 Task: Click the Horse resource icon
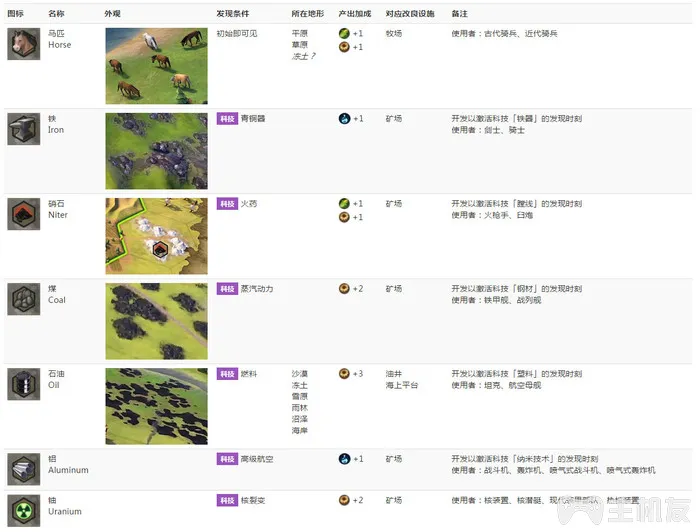pyautogui.click(x=24, y=44)
